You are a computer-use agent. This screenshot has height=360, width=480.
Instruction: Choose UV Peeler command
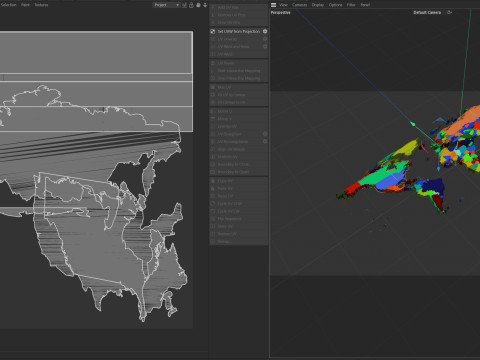pyautogui.click(x=239, y=63)
